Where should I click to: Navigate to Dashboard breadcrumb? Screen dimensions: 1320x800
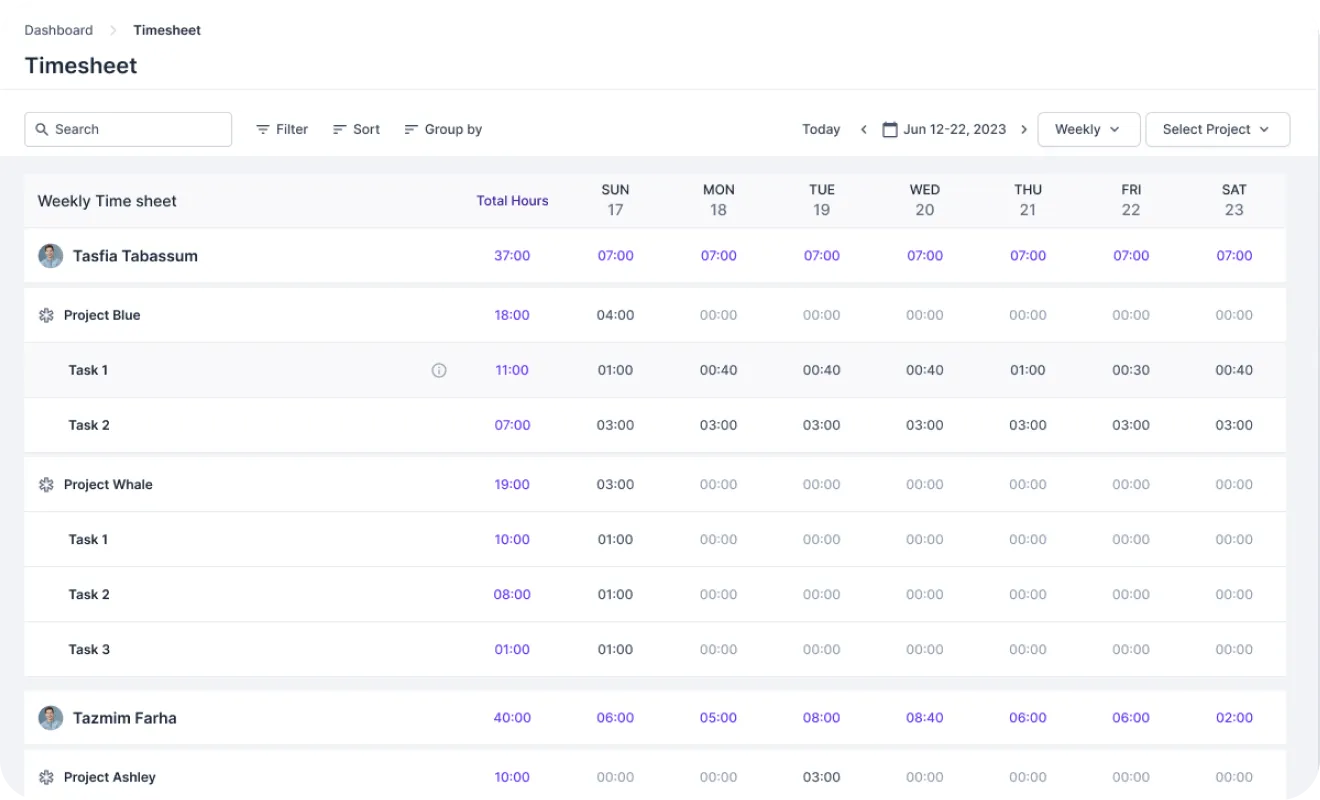59,30
